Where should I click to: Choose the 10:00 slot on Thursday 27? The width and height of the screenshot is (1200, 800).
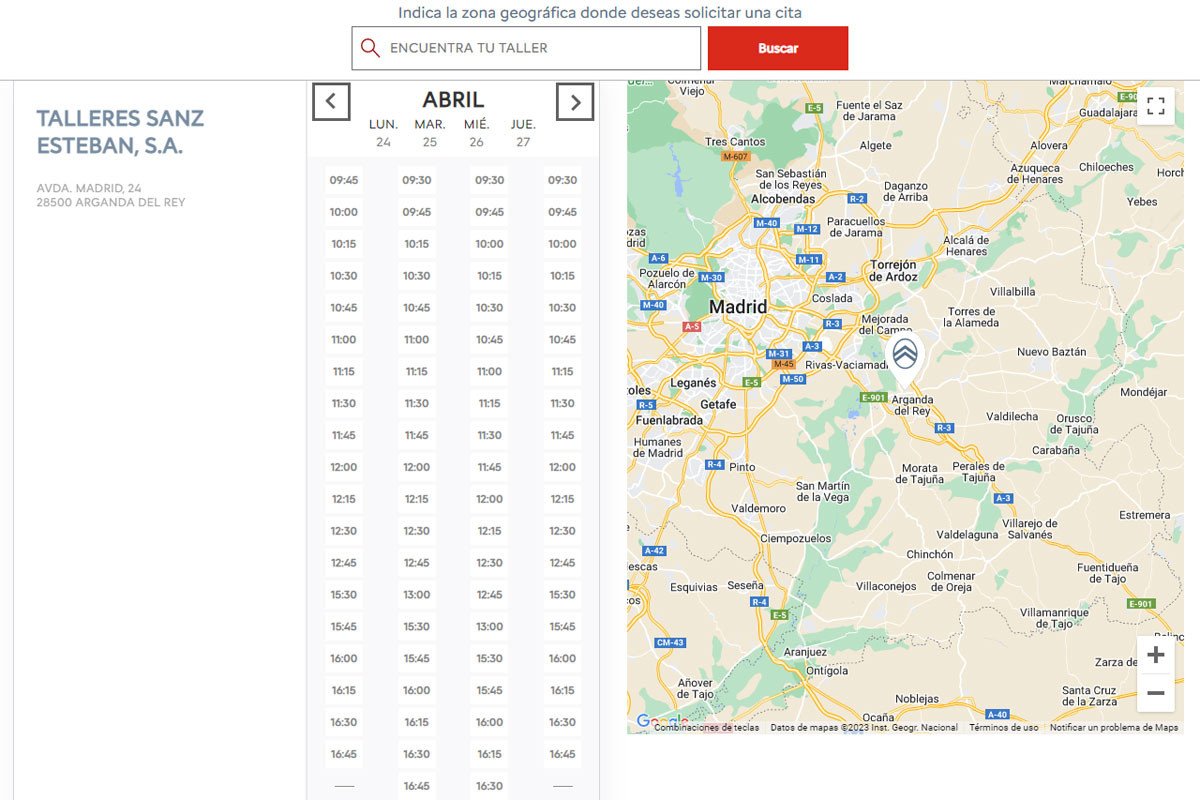point(563,244)
